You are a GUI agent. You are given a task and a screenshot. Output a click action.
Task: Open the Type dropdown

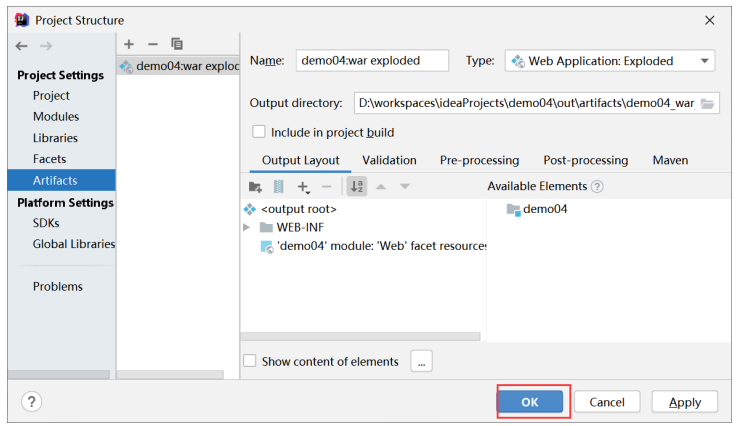pos(610,61)
